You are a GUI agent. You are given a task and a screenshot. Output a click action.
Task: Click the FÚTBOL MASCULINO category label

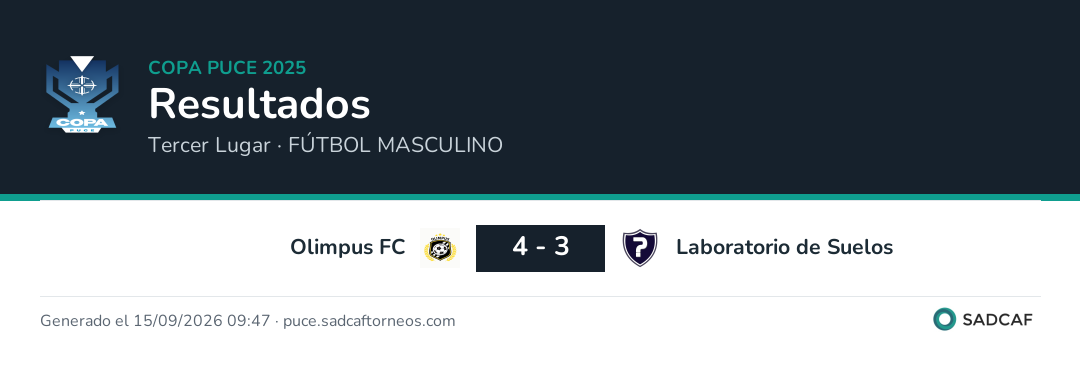[x=395, y=145]
